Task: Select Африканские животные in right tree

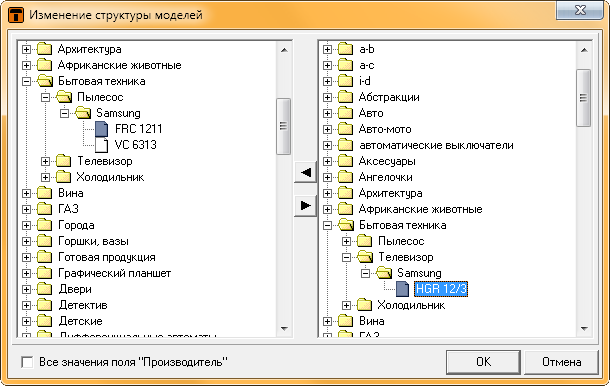Action: 421,209
